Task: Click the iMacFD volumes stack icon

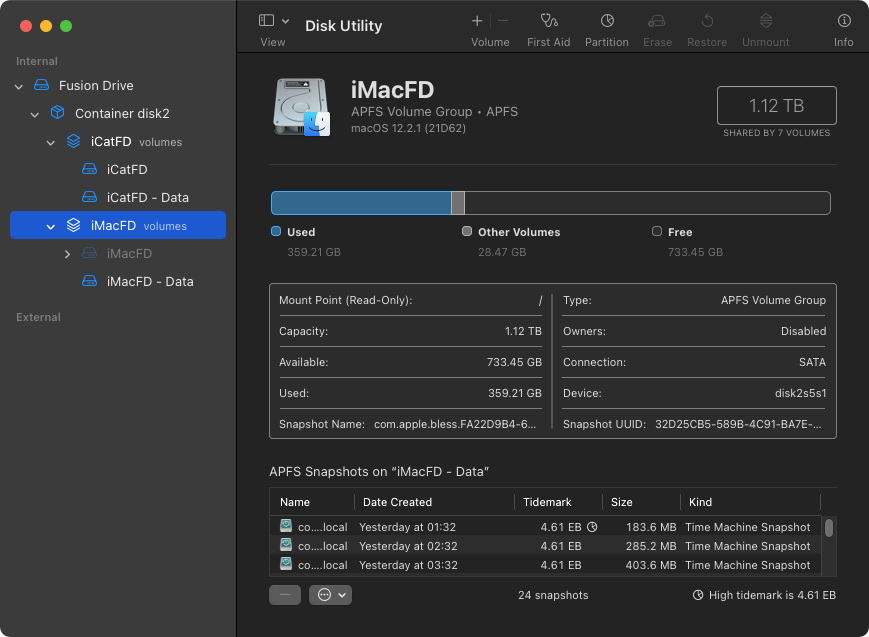Action: [x=74, y=225]
